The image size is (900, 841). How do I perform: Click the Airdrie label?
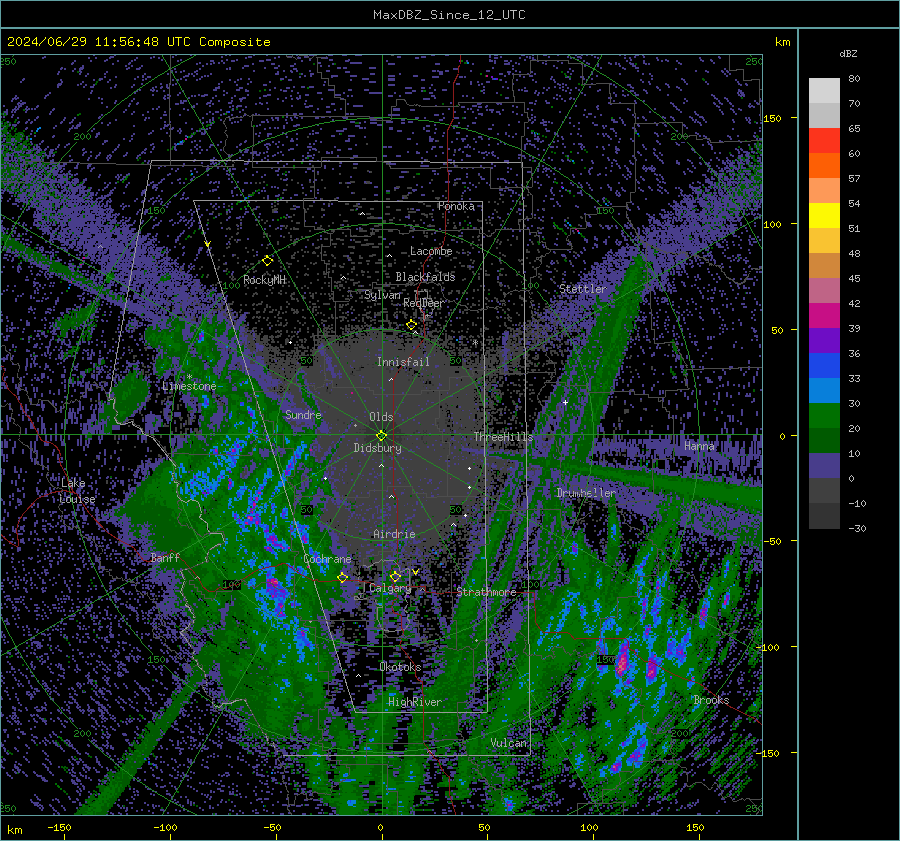click(394, 534)
